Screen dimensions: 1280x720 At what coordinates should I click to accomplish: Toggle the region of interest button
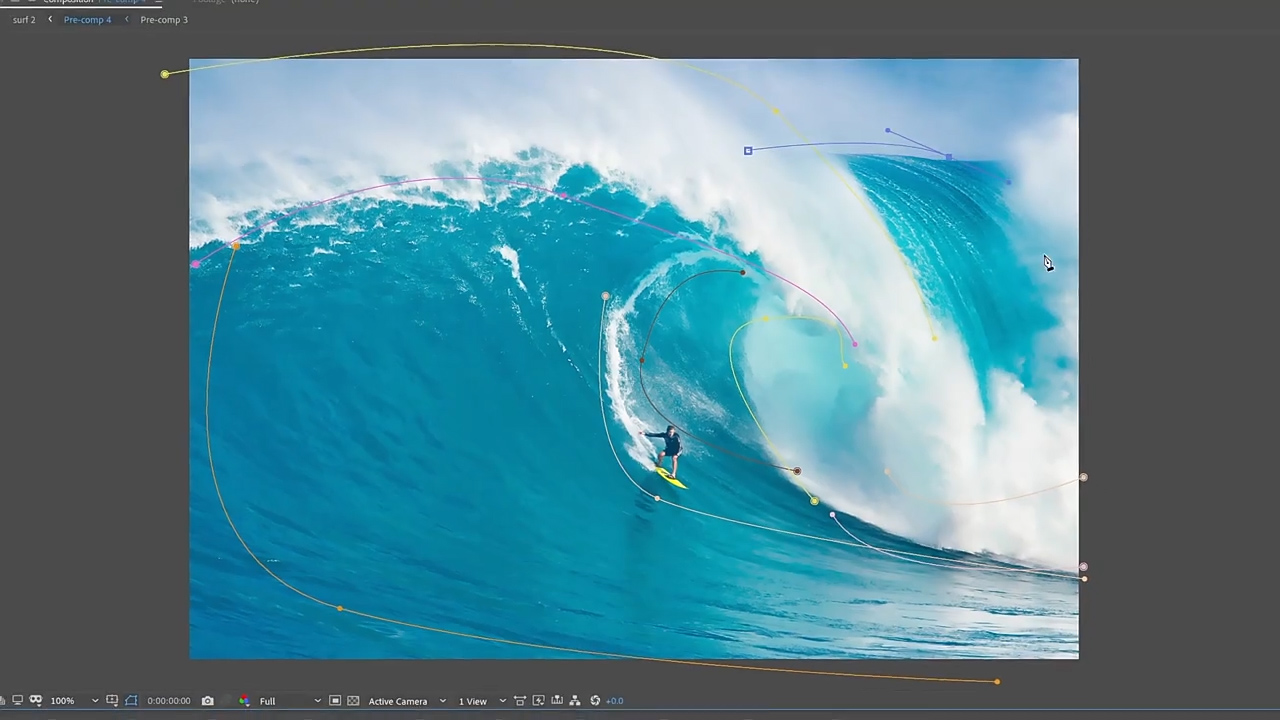tap(335, 701)
